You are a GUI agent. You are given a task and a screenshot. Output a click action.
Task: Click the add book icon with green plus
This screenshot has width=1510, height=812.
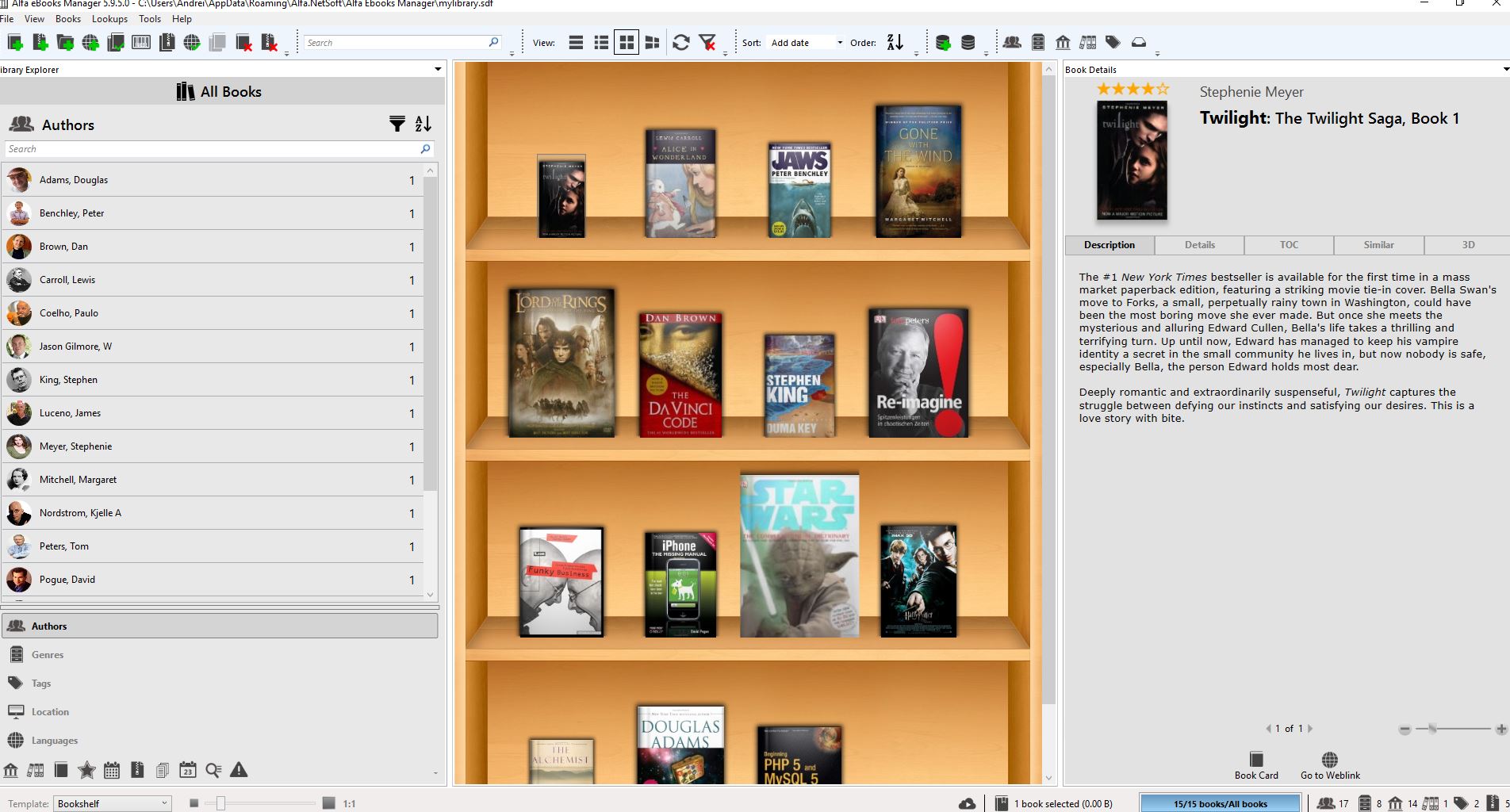pos(14,43)
